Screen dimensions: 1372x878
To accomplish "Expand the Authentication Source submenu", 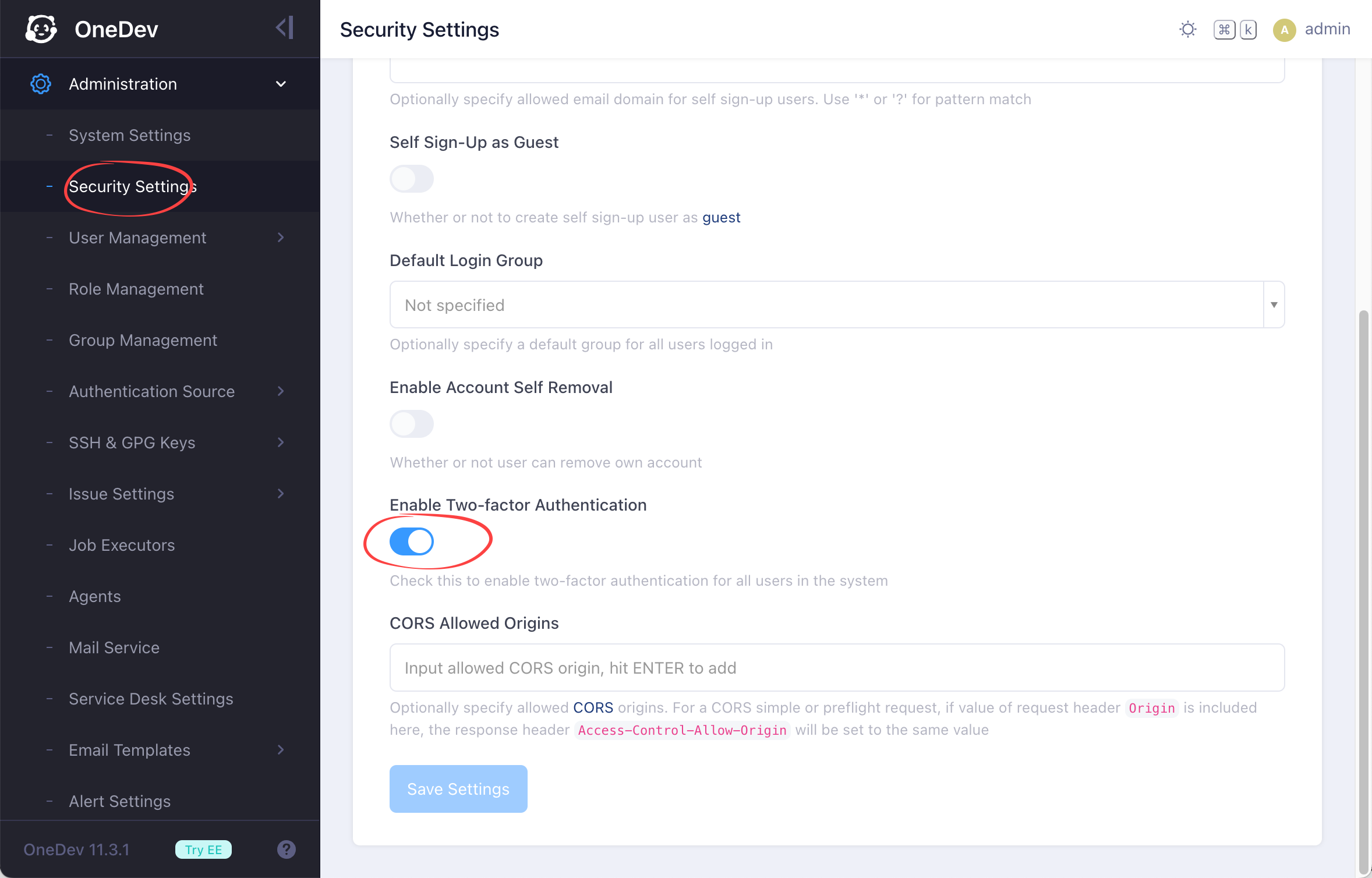I will click(x=281, y=391).
